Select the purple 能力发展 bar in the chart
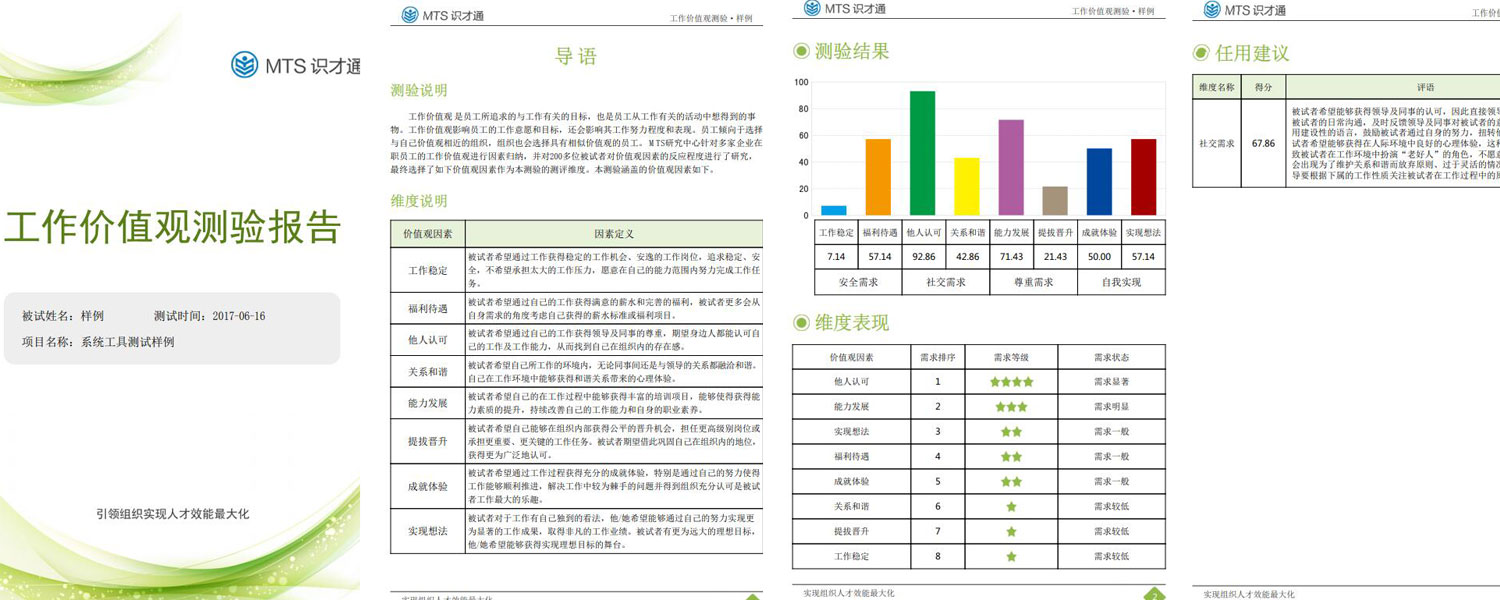 click(1011, 168)
